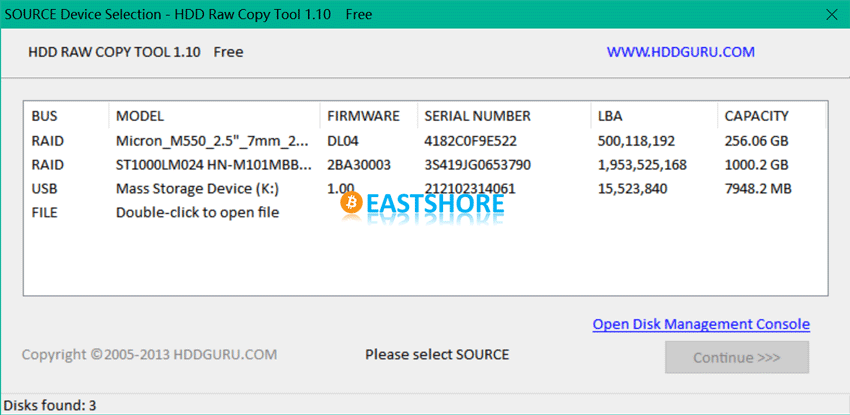This screenshot has height=415, width=850.
Task: Click the BUS column header
Action: pos(66,116)
